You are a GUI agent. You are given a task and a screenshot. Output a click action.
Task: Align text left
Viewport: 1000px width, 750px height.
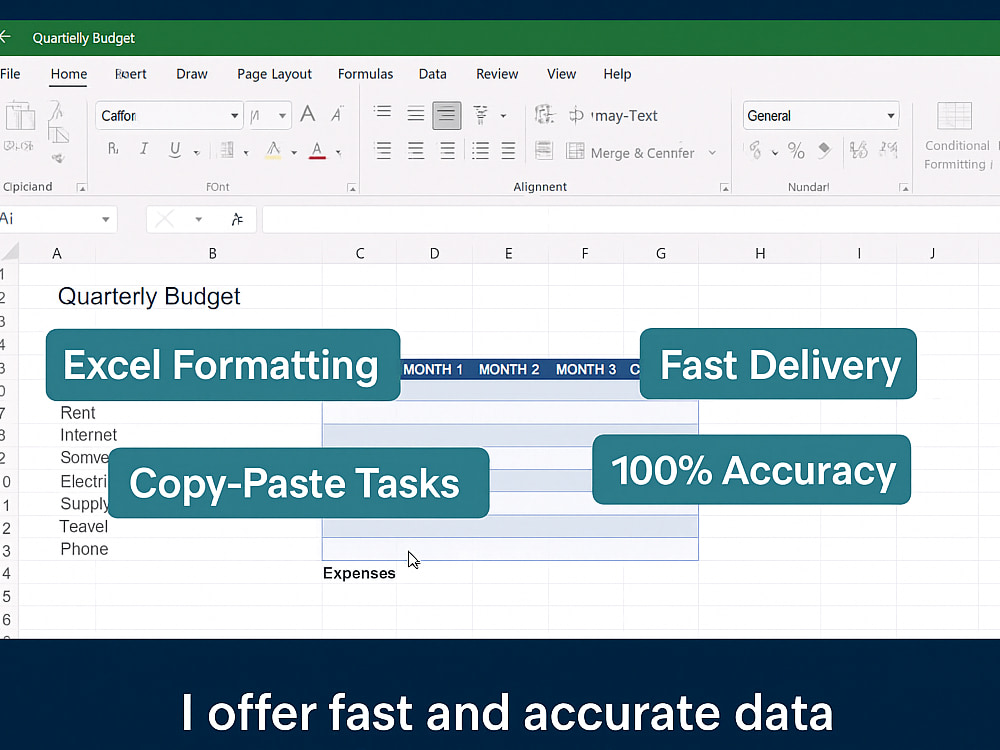(383, 151)
